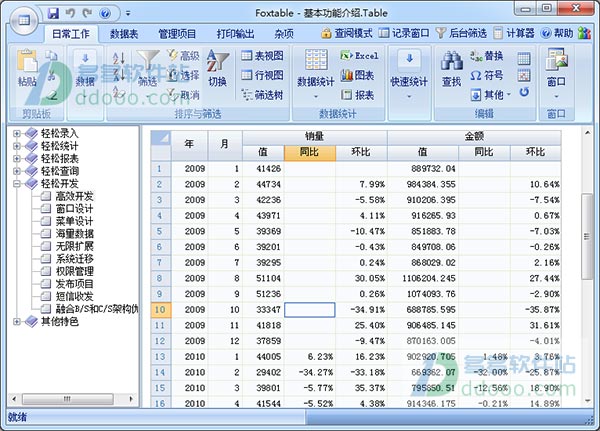The width and height of the screenshot is (600, 431).
Task: Expand the 其他特色 tree node
Action: click(x=16, y=322)
